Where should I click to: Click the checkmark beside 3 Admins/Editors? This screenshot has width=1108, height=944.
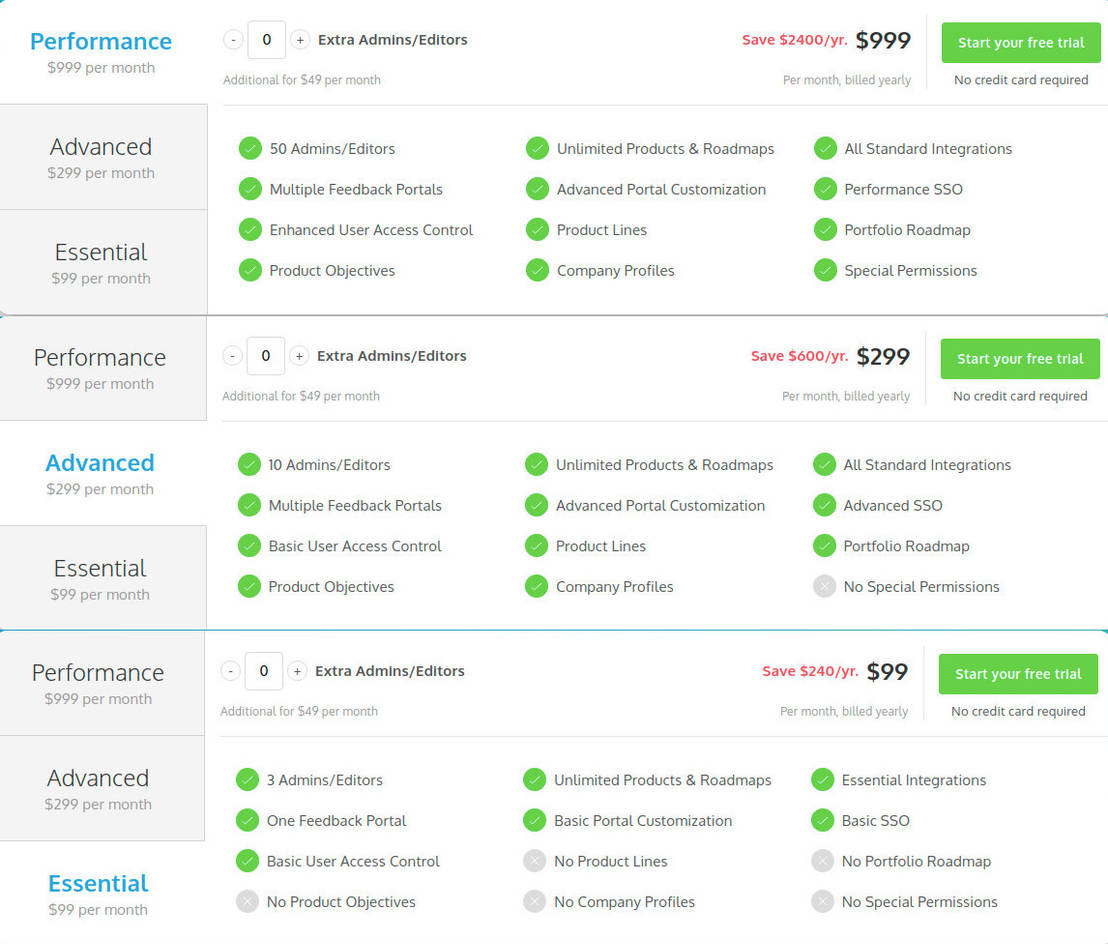[247, 779]
